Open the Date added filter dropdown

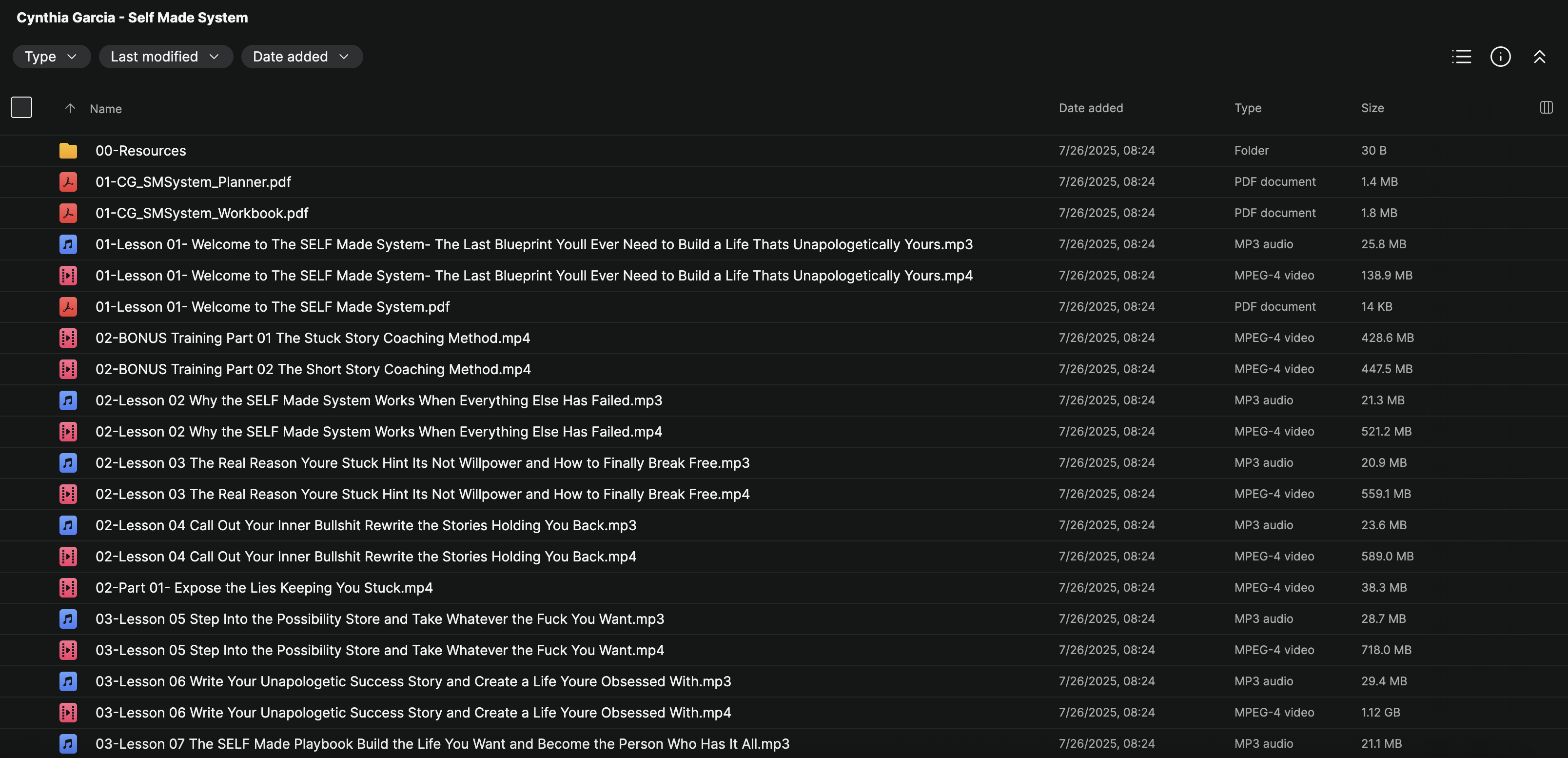point(301,57)
